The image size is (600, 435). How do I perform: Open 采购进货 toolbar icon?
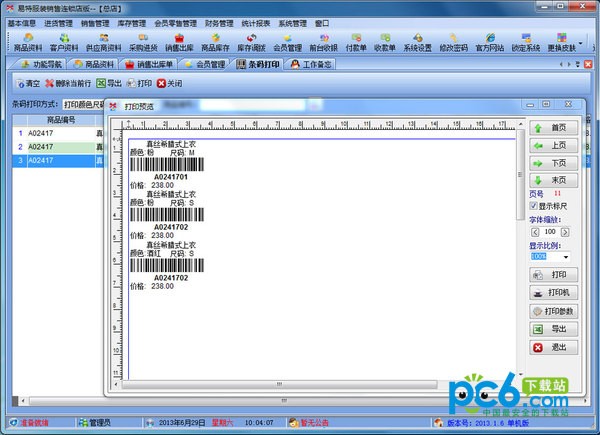(143, 42)
